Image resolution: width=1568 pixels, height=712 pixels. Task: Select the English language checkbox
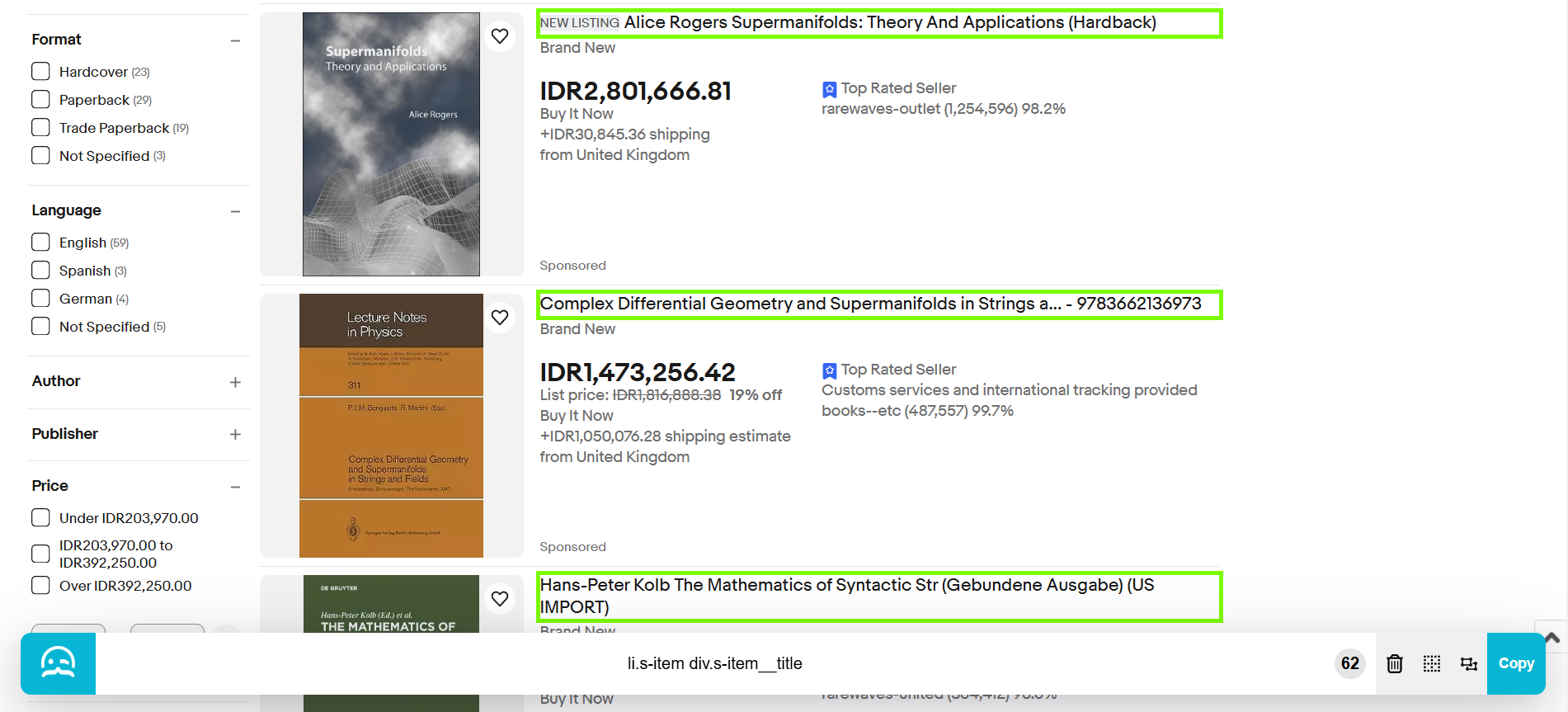(40, 243)
